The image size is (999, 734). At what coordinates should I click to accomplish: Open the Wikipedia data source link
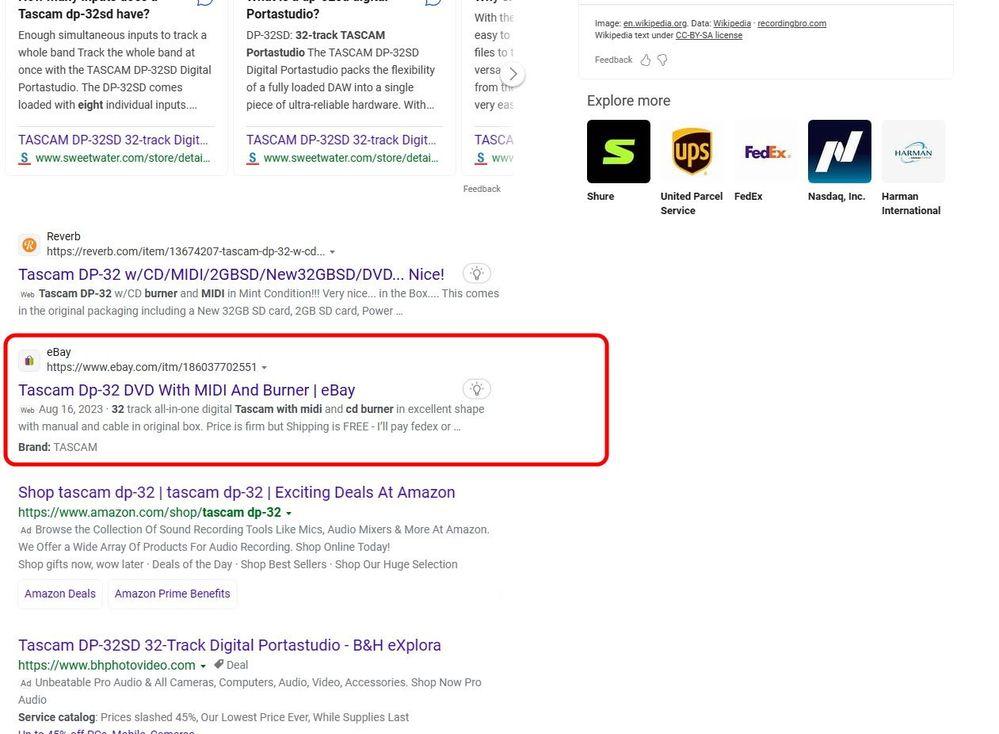(731, 24)
